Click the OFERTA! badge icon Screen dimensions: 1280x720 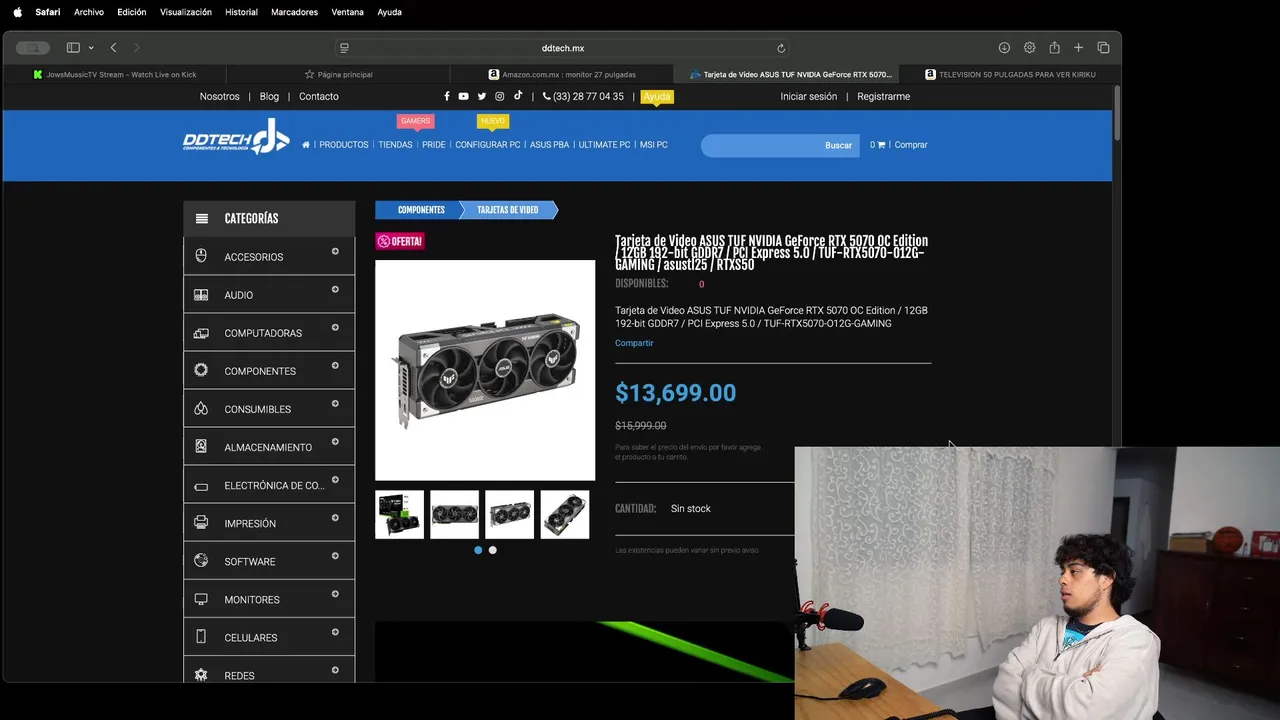point(400,241)
